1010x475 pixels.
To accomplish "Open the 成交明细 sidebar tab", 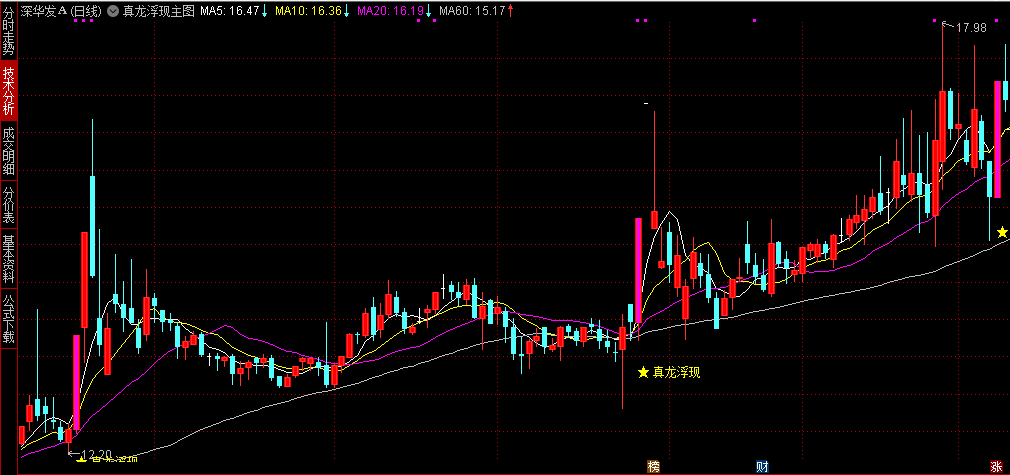I will coord(9,151).
